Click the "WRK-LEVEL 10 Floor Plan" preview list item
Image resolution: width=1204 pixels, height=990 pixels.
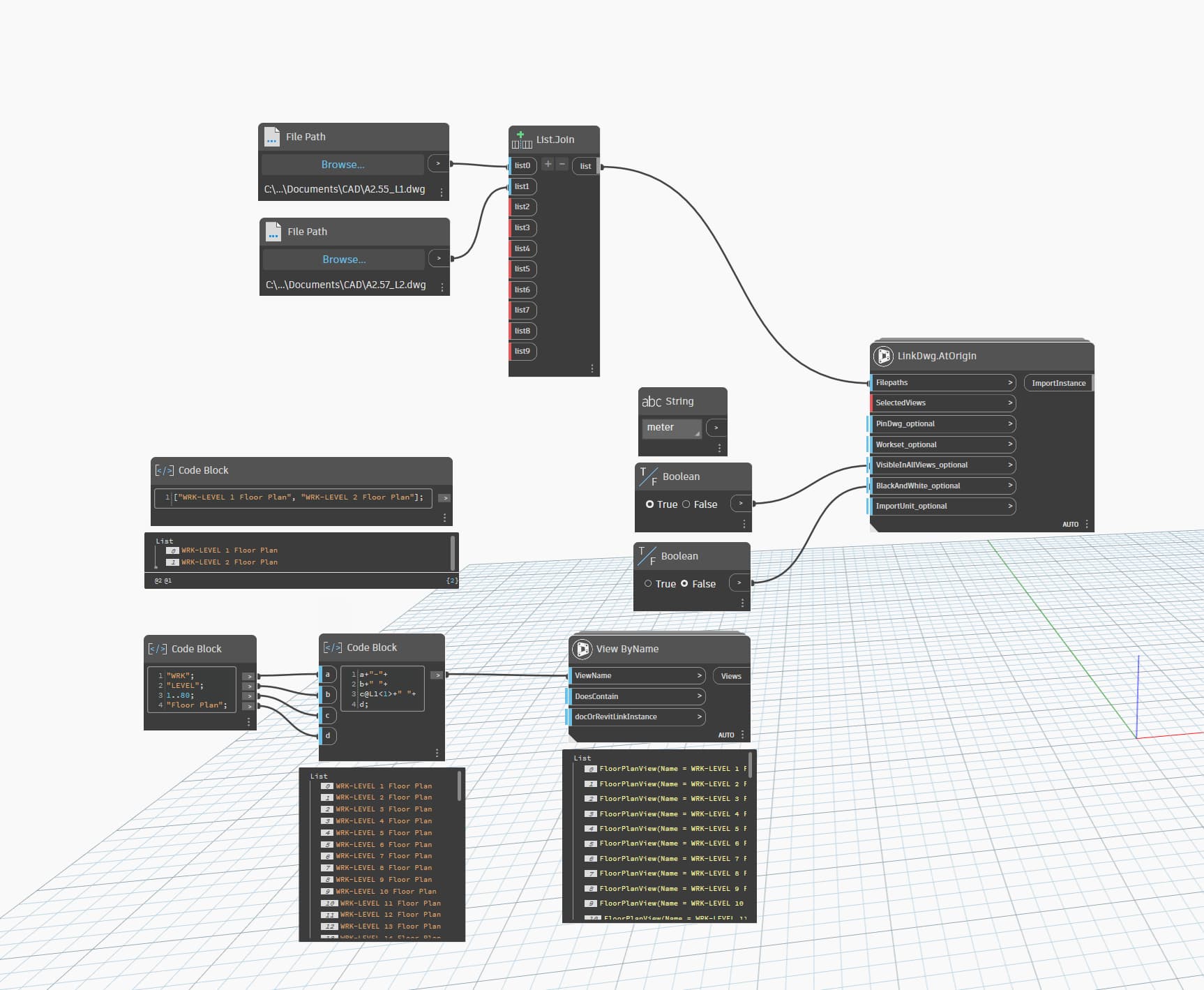point(386,891)
